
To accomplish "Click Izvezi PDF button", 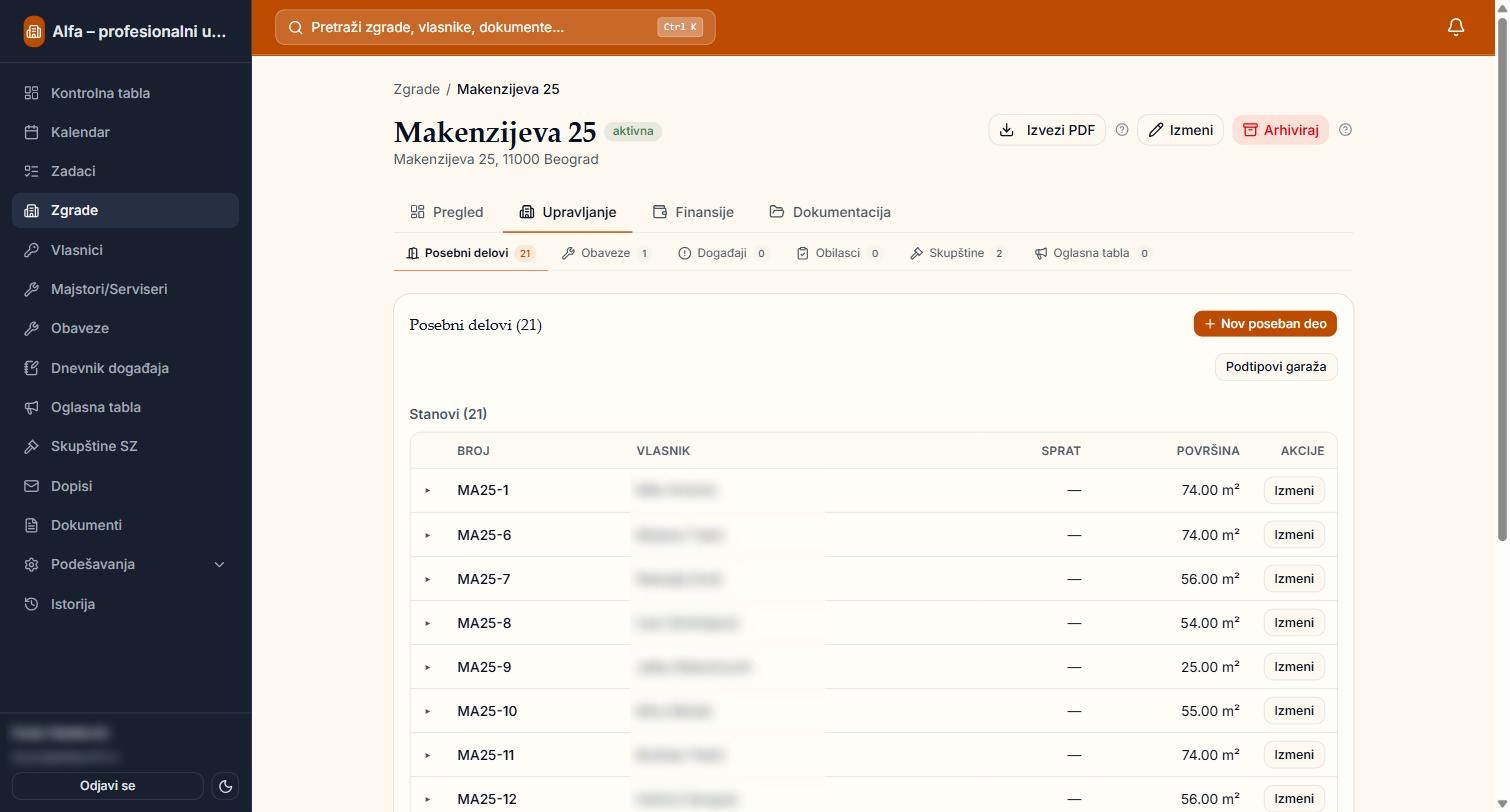I will pos(1047,130).
